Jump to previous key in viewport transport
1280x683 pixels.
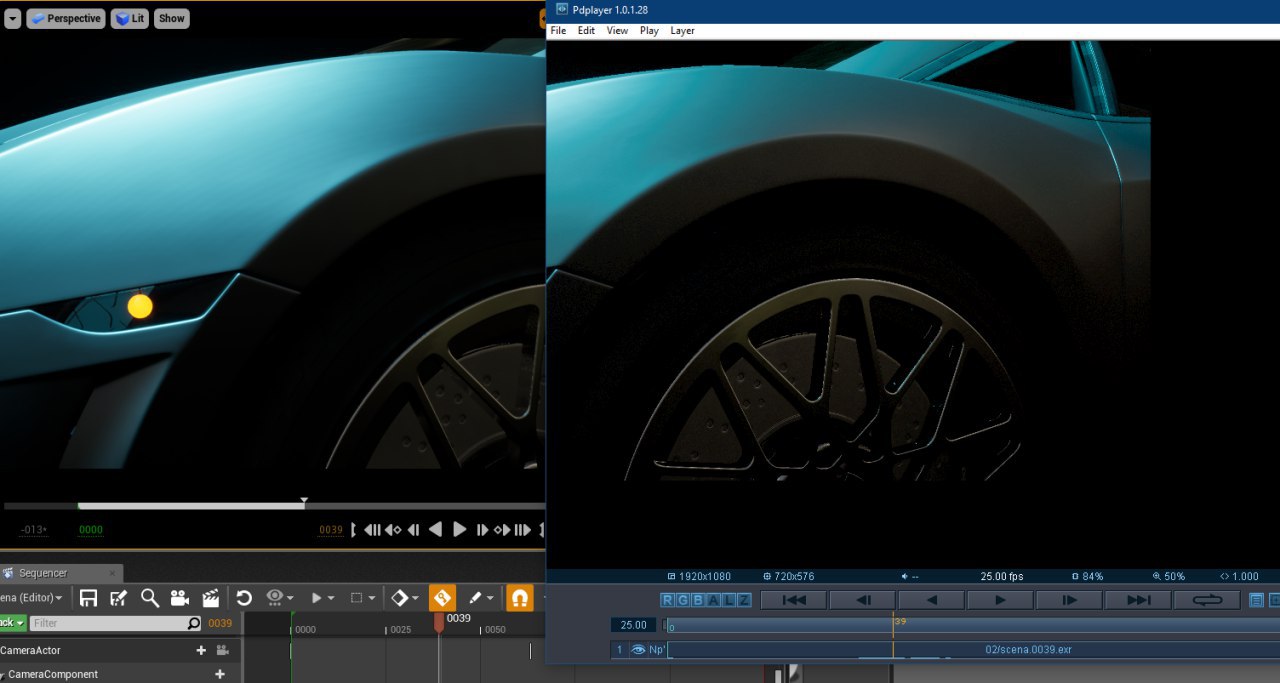point(393,530)
